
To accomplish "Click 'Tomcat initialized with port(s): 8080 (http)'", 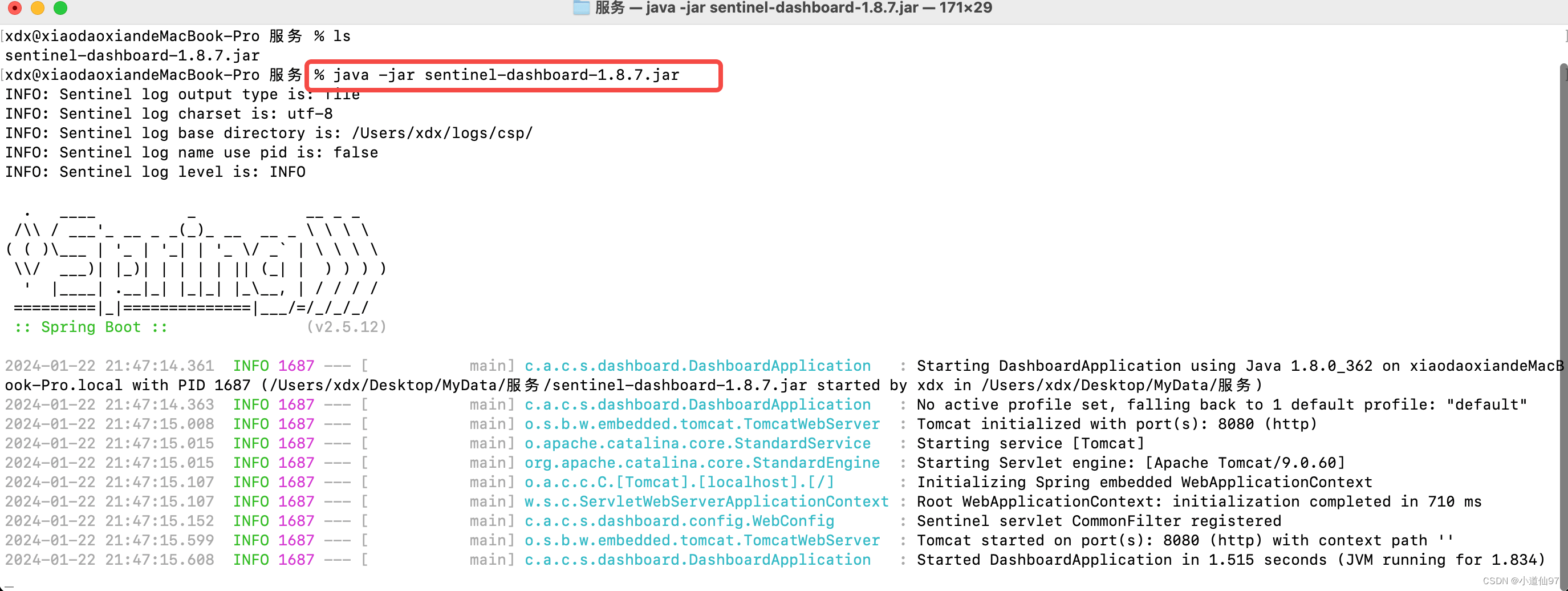I will 1117,424.
